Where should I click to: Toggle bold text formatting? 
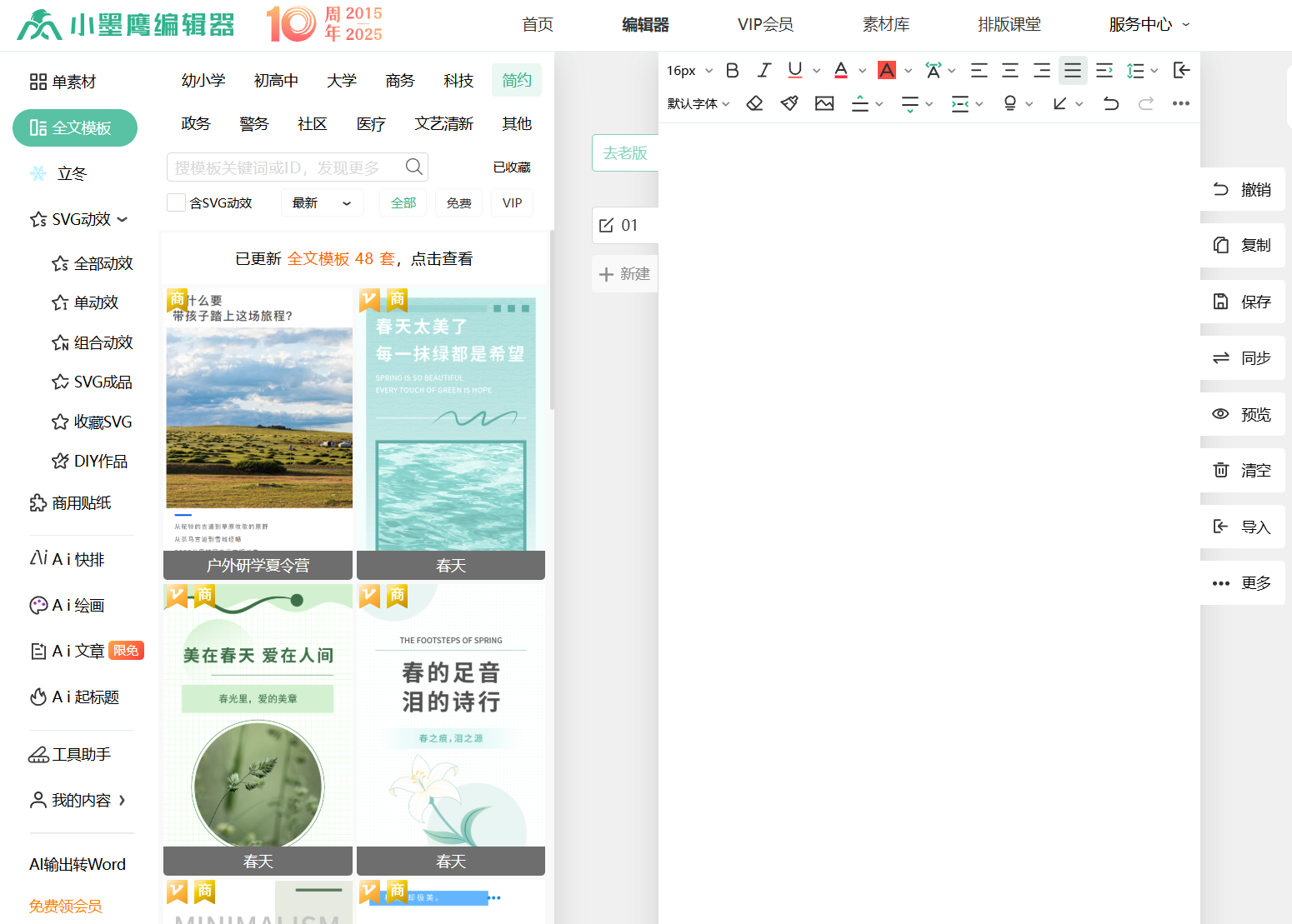coord(733,71)
